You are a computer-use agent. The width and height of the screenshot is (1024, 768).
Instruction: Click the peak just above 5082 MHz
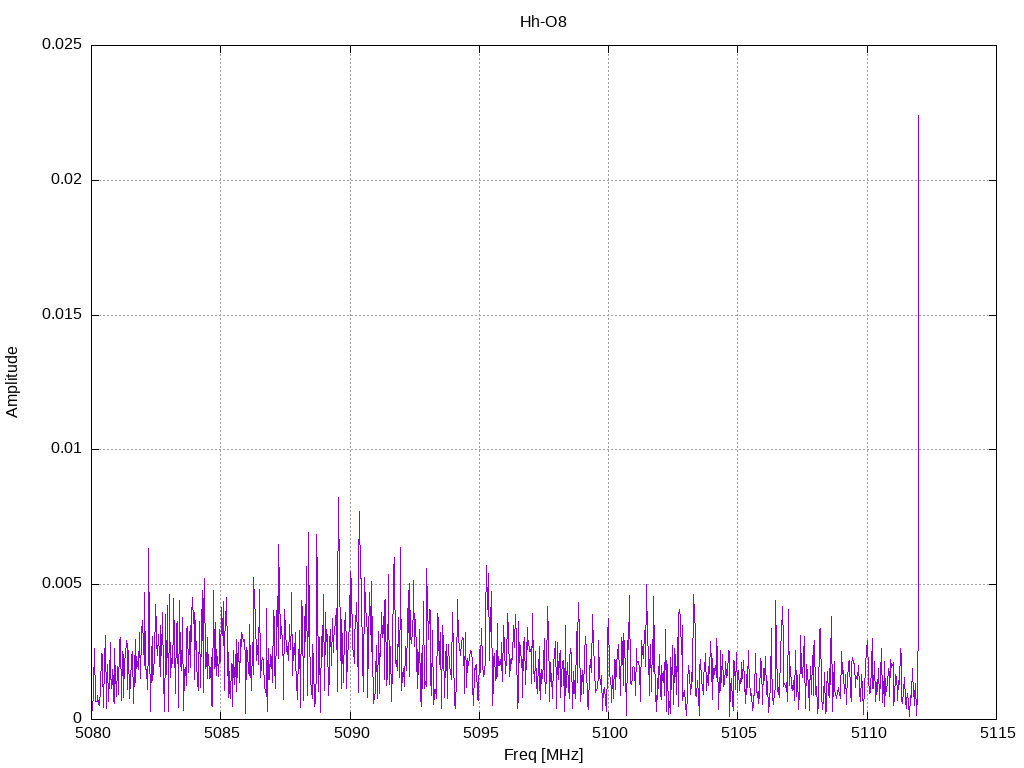tap(148, 552)
